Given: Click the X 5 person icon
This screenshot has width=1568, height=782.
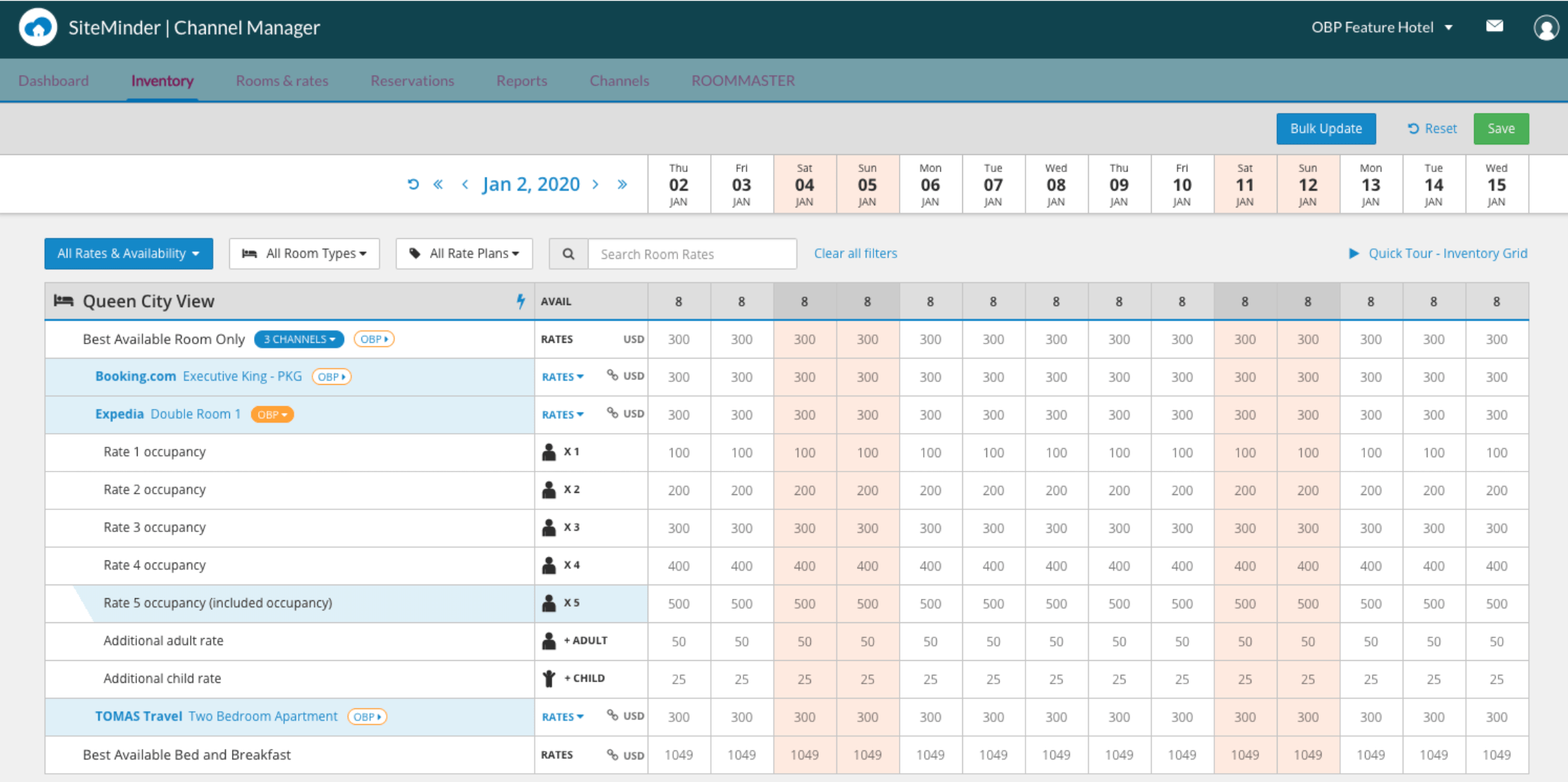Looking at the screenshot, I should pyautogui.click(x=549, y=603).
